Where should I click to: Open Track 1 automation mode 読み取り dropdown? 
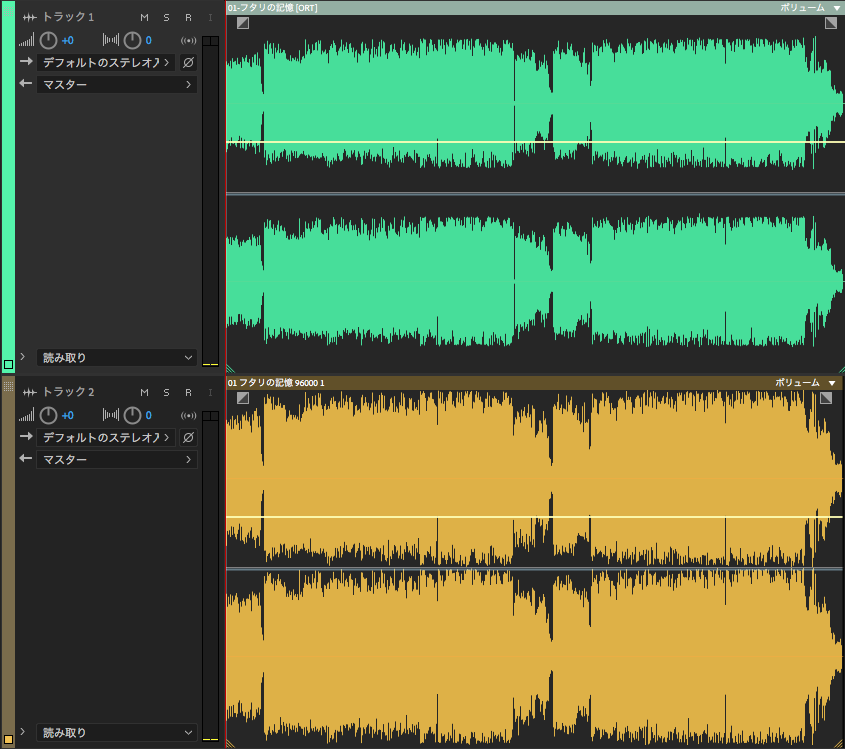point(116,357)
